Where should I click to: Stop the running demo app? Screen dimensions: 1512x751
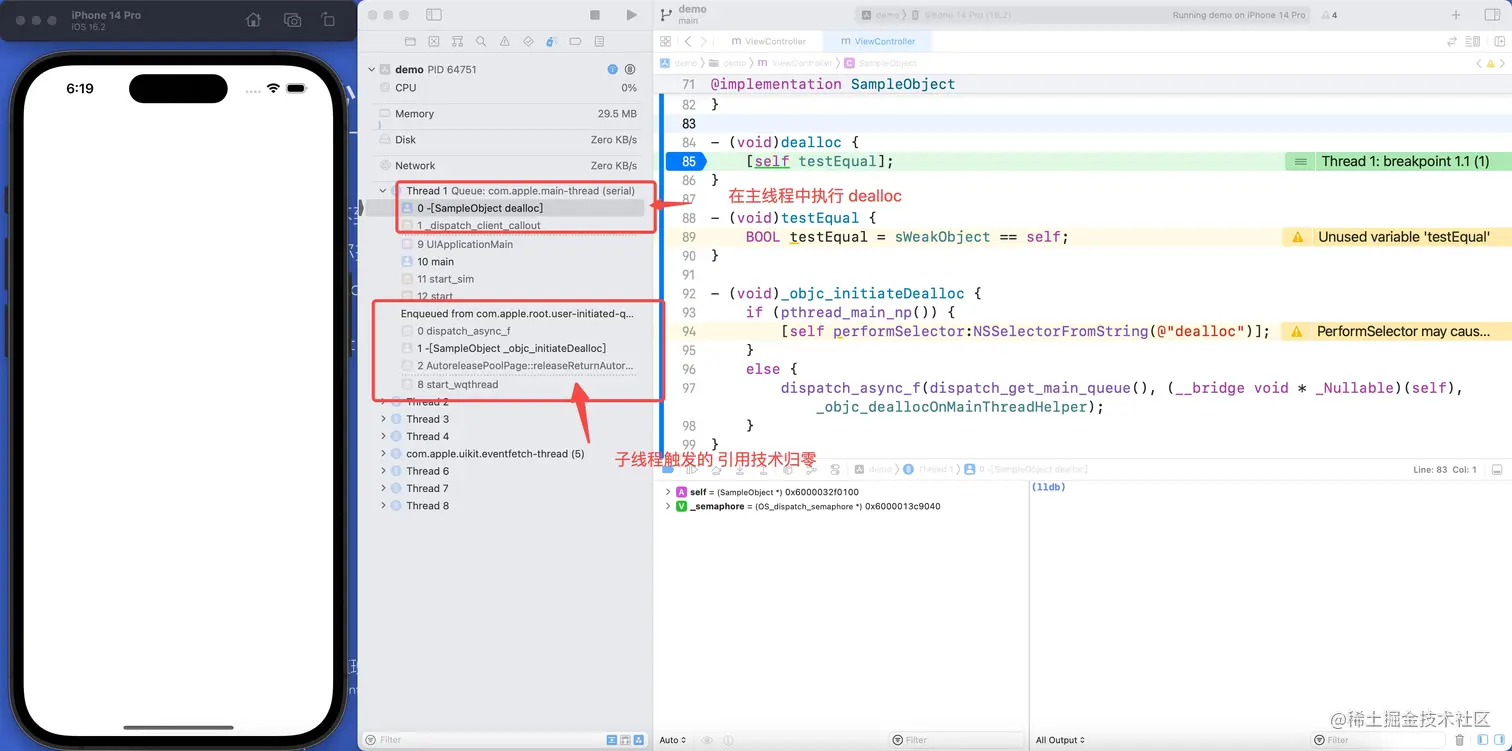point(595,15)
